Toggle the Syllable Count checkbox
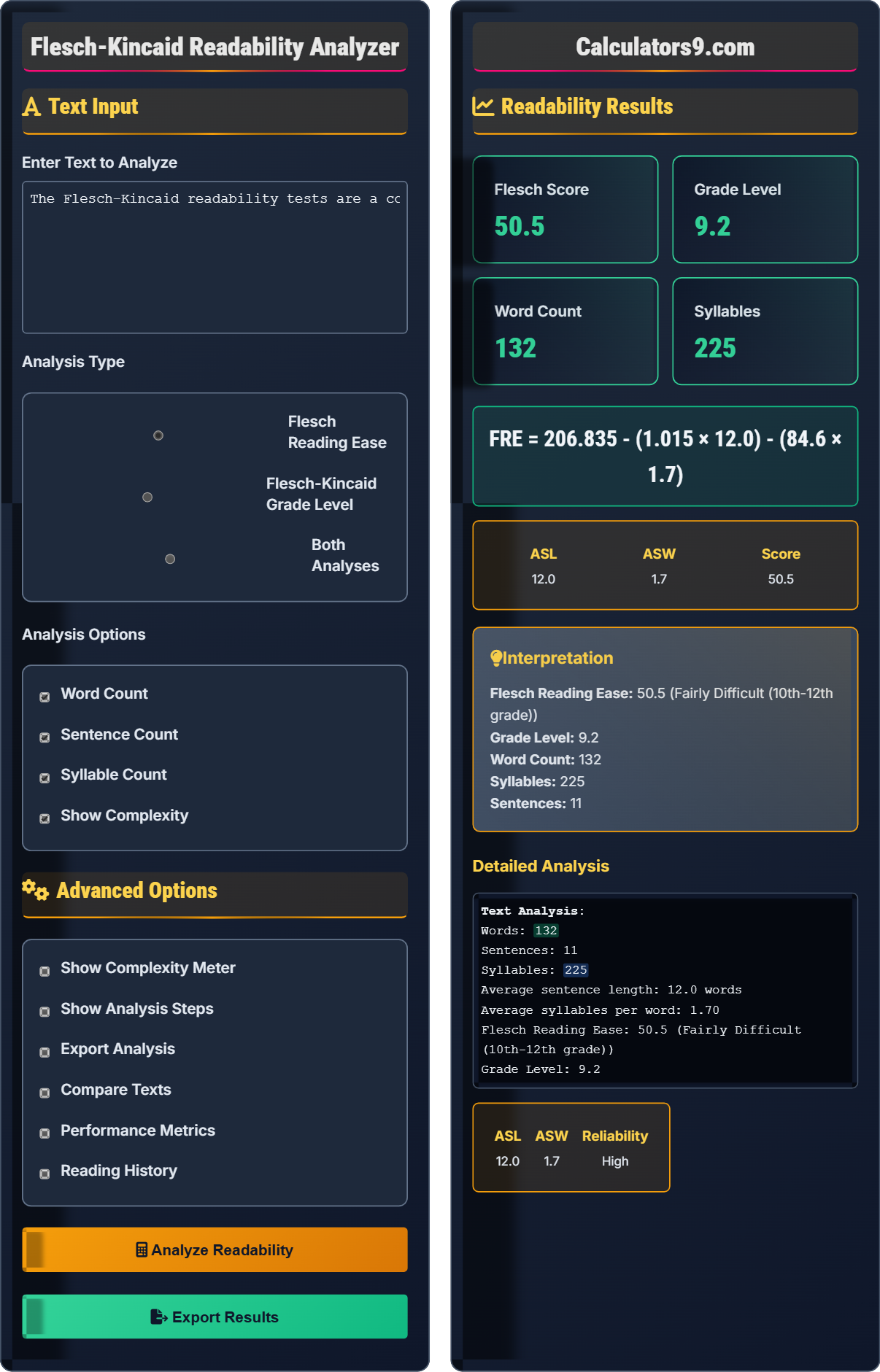Viewport: 880px width, 1372px height. [x=45, y=778]
